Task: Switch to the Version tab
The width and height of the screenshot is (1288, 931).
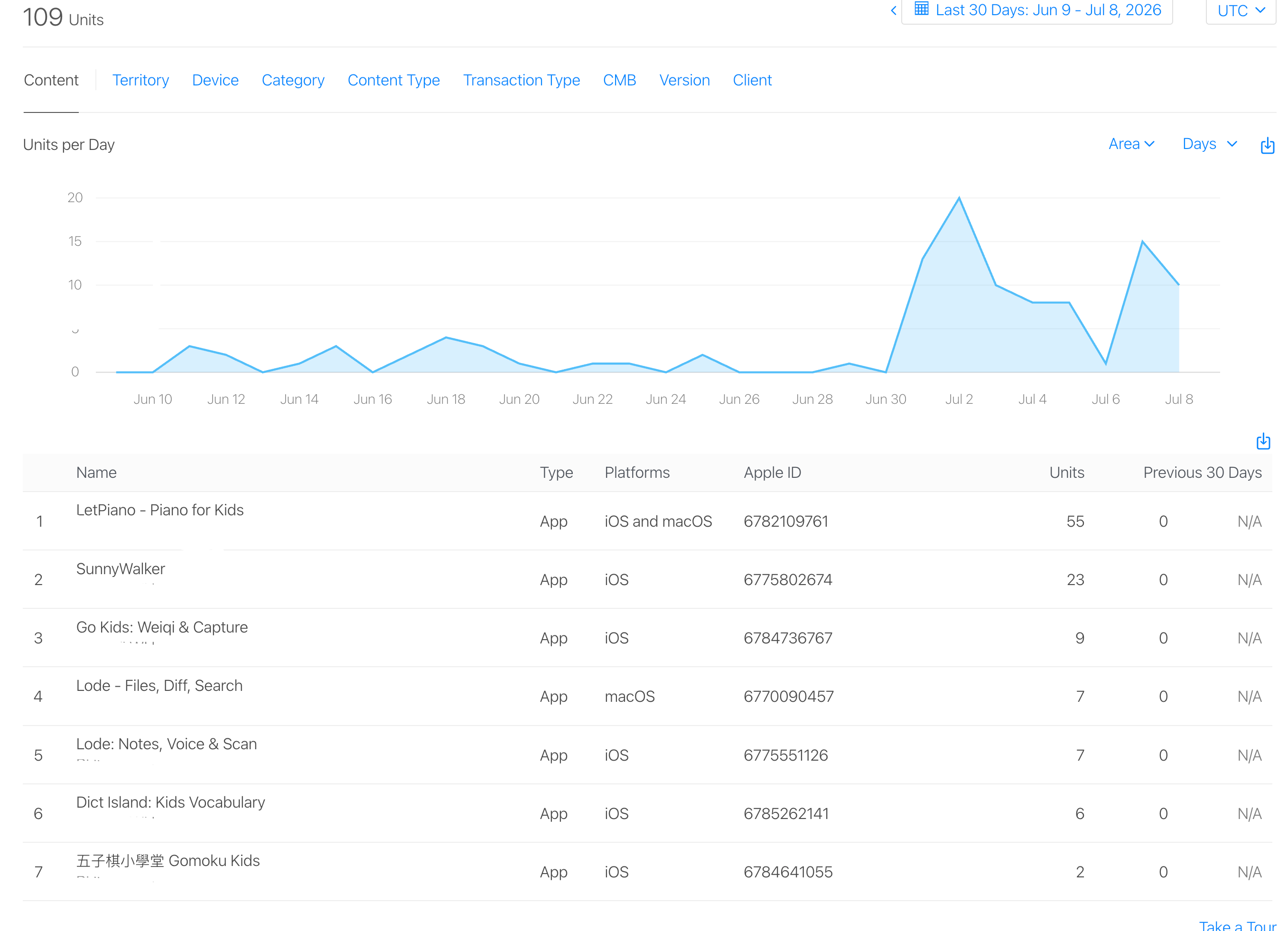Action: click(x=684, y=80)
